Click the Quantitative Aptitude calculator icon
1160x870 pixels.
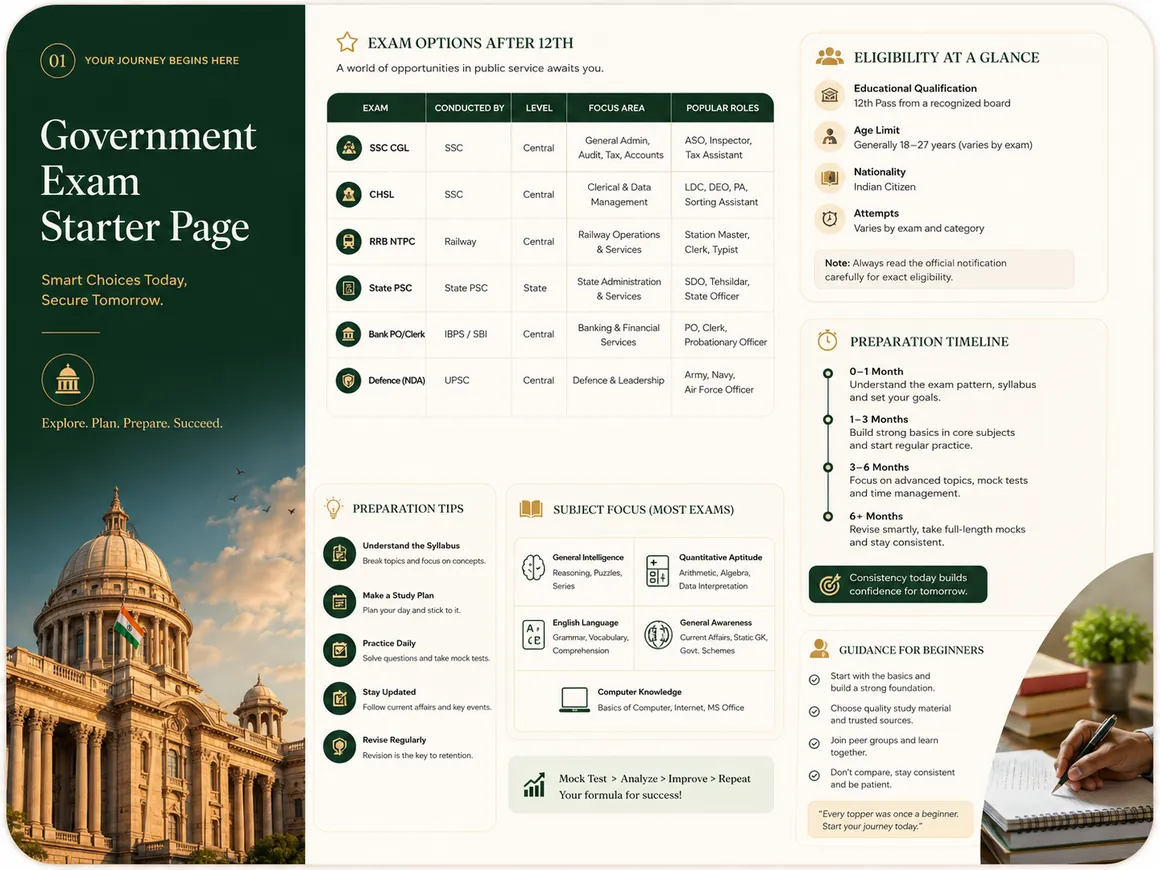(x=657, y=570)
